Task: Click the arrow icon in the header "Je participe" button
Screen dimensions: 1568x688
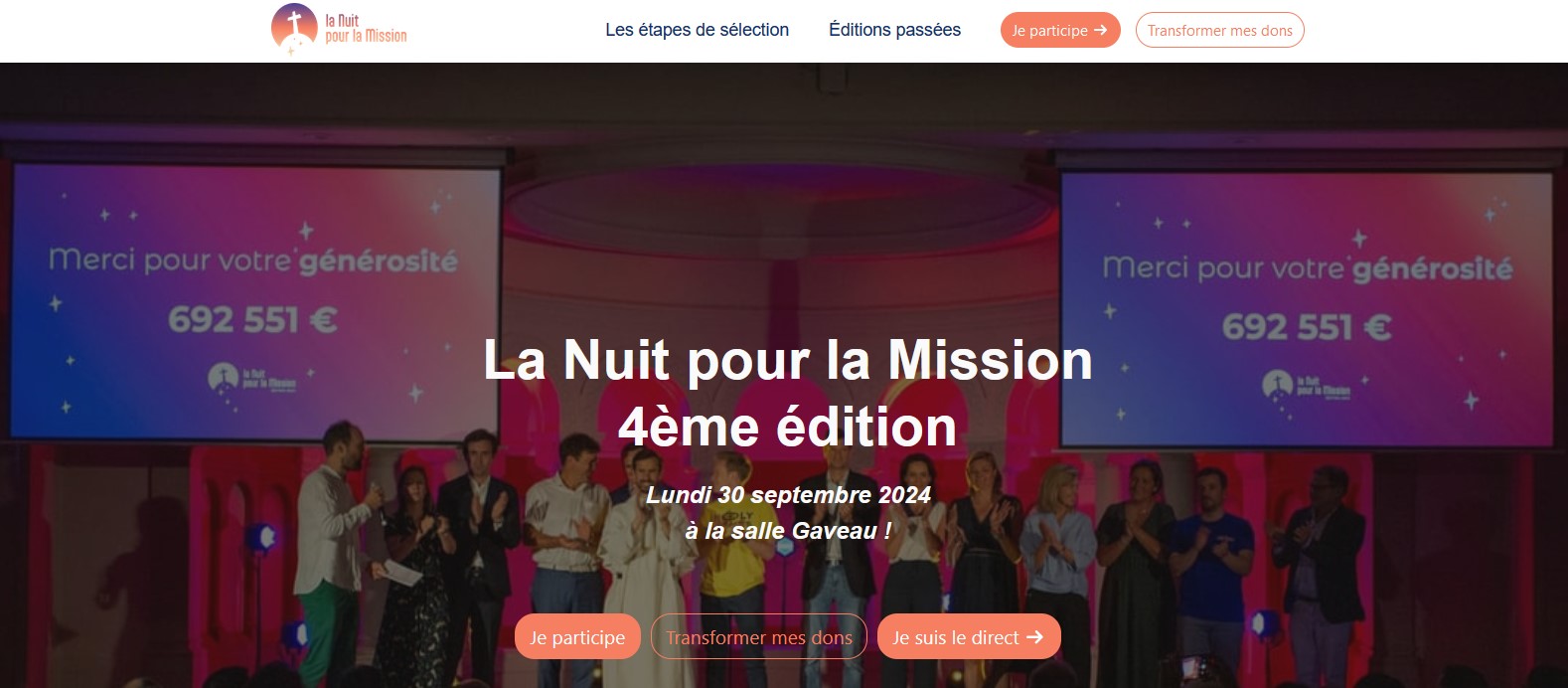Action: point(1100,30)
